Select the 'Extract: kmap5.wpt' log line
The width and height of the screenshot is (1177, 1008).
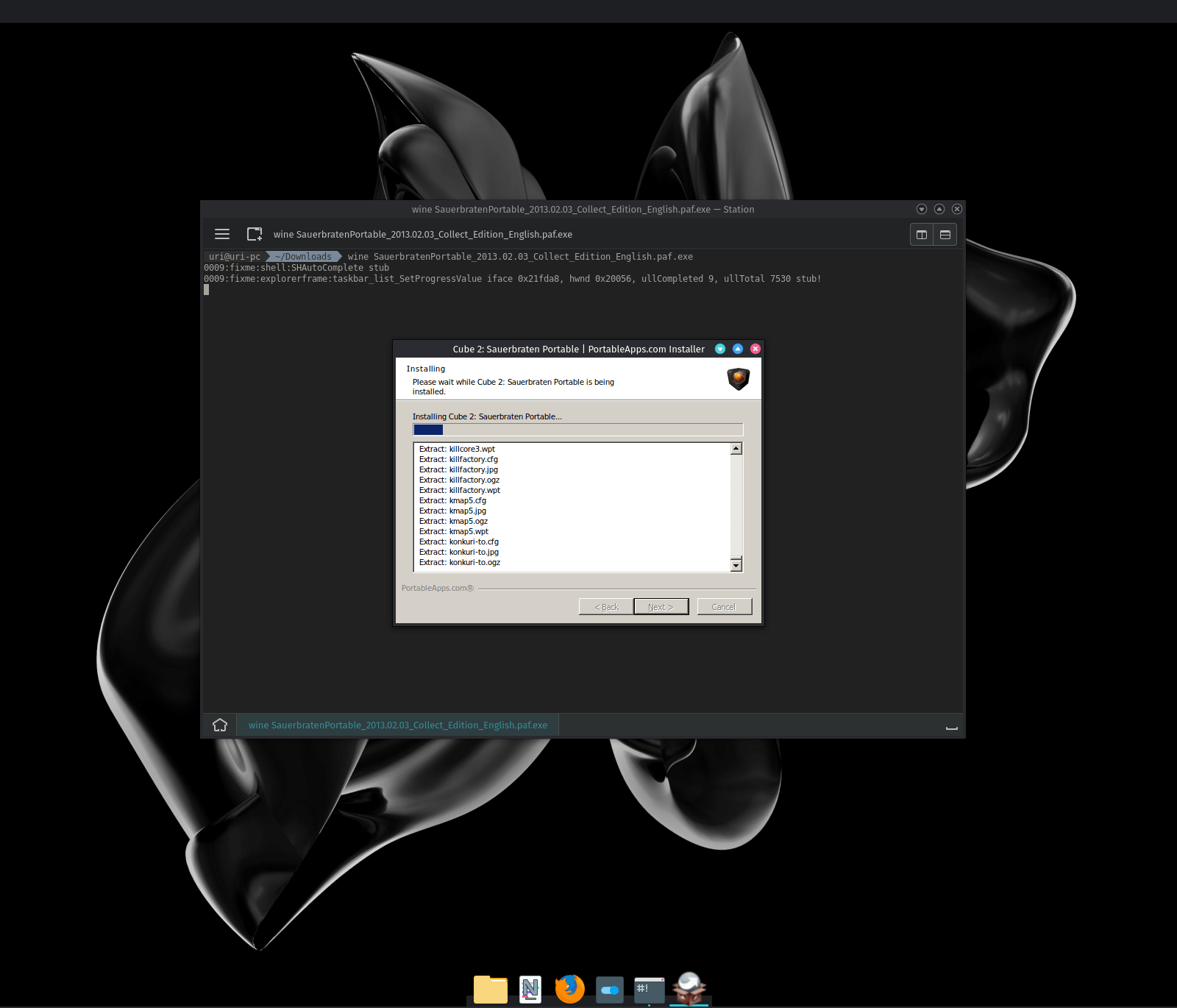click(x=454, y=531)
